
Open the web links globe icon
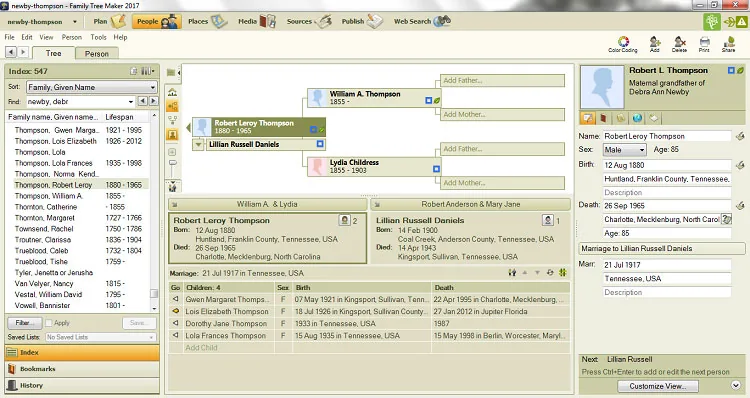637,118
